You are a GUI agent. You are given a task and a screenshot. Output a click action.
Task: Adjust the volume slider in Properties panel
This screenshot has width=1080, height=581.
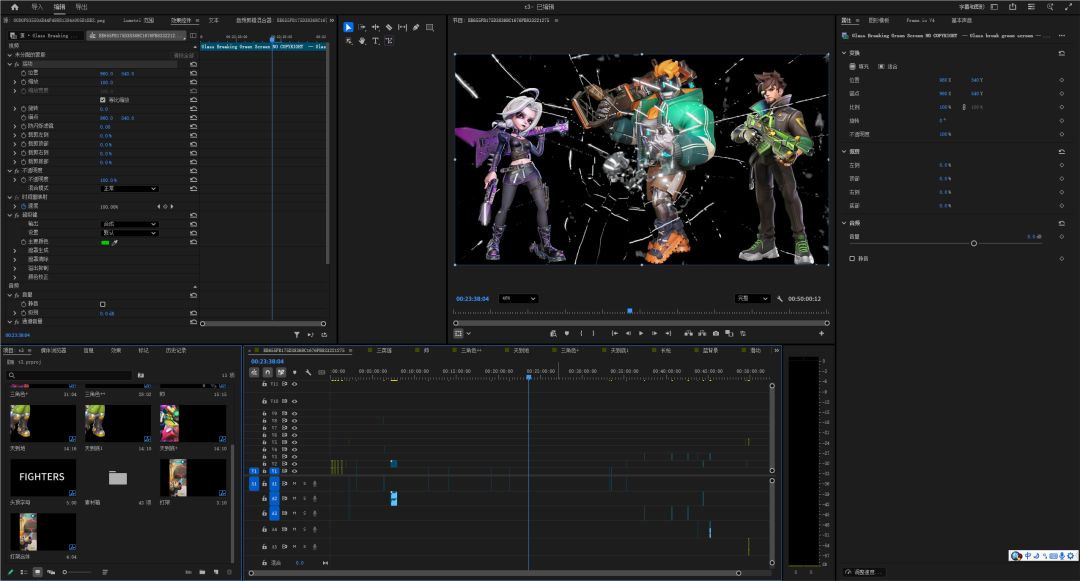coord(974,243)
